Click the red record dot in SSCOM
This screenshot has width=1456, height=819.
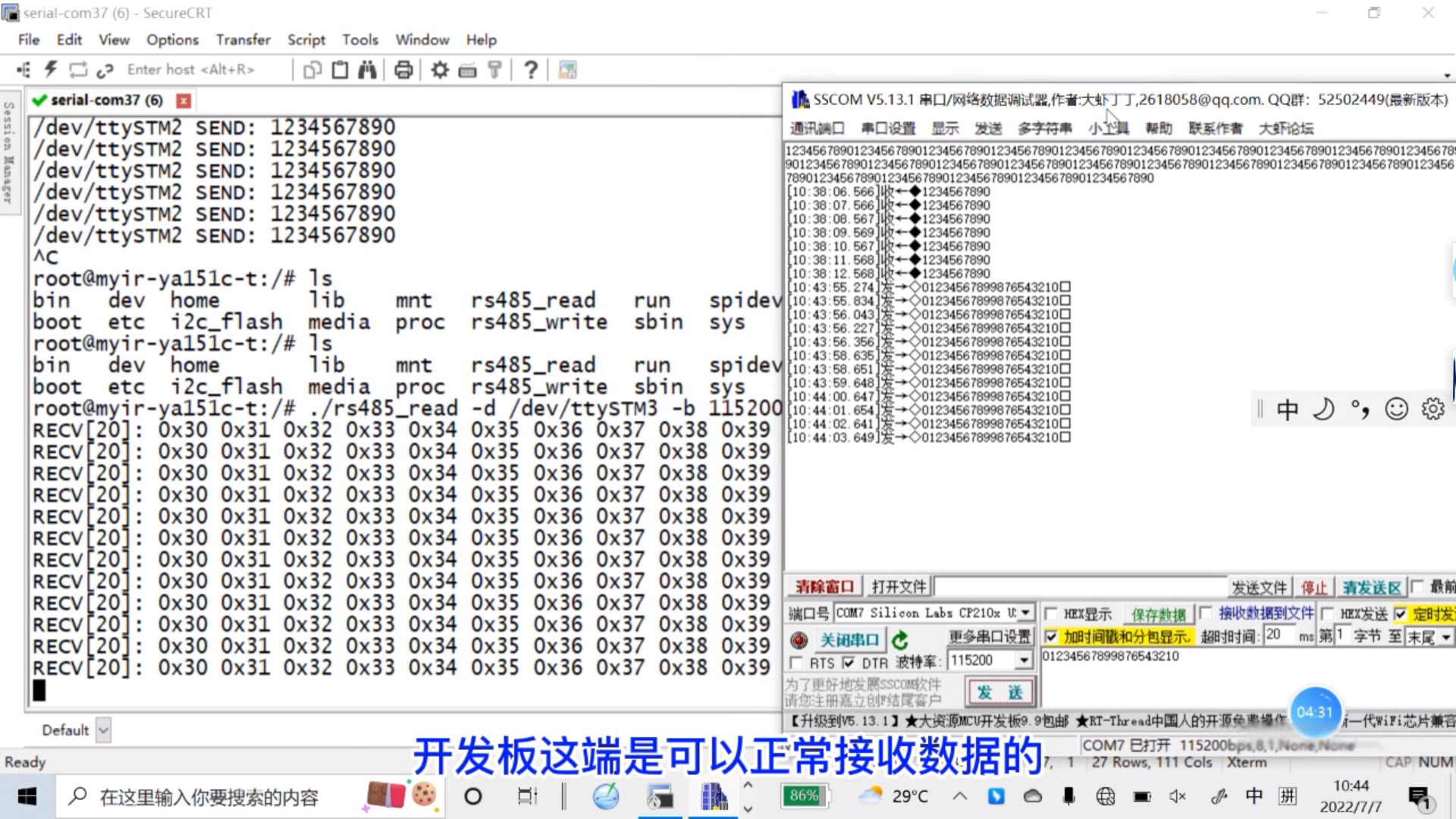pos(799,640)
